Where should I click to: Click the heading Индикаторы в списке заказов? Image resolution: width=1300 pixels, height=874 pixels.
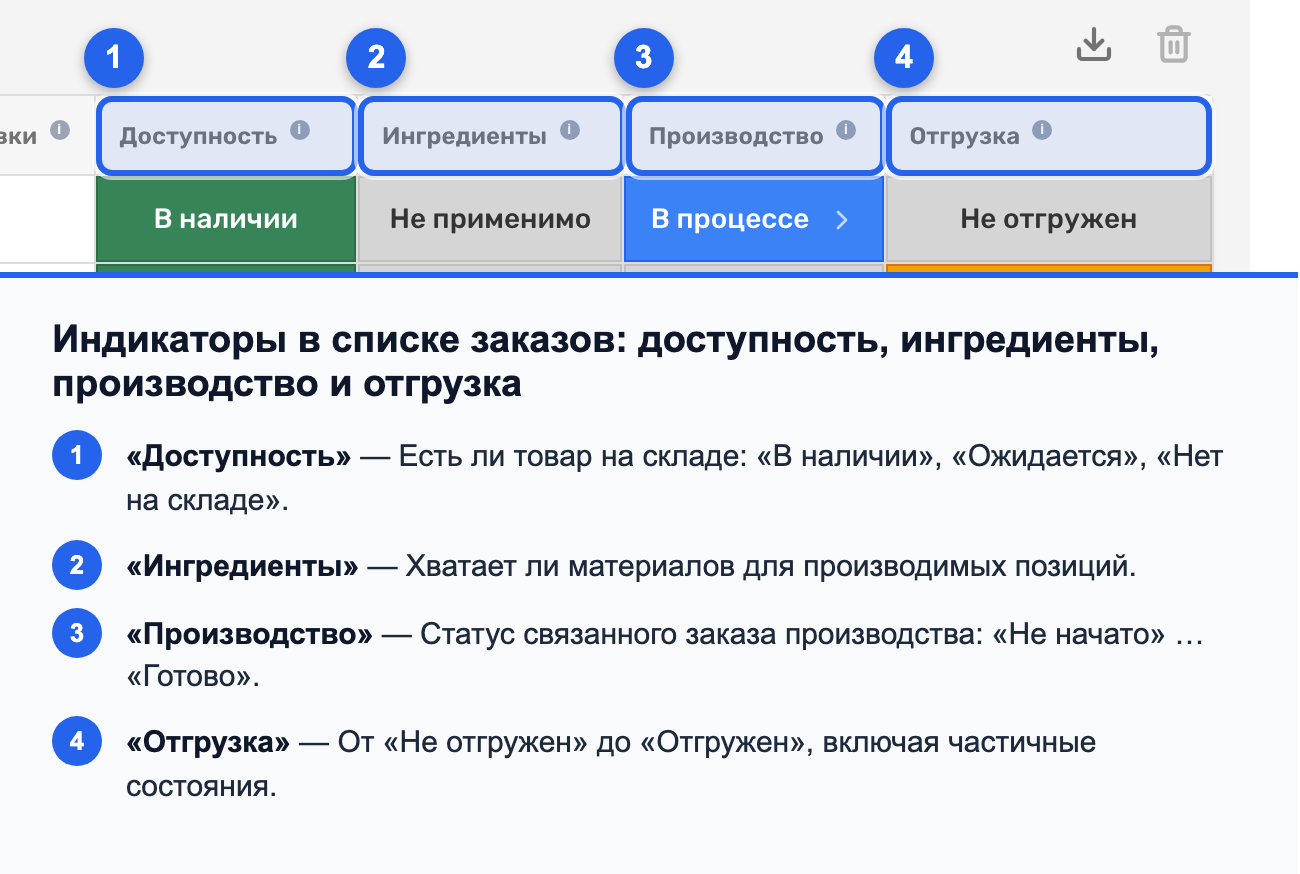coord(606,362)
